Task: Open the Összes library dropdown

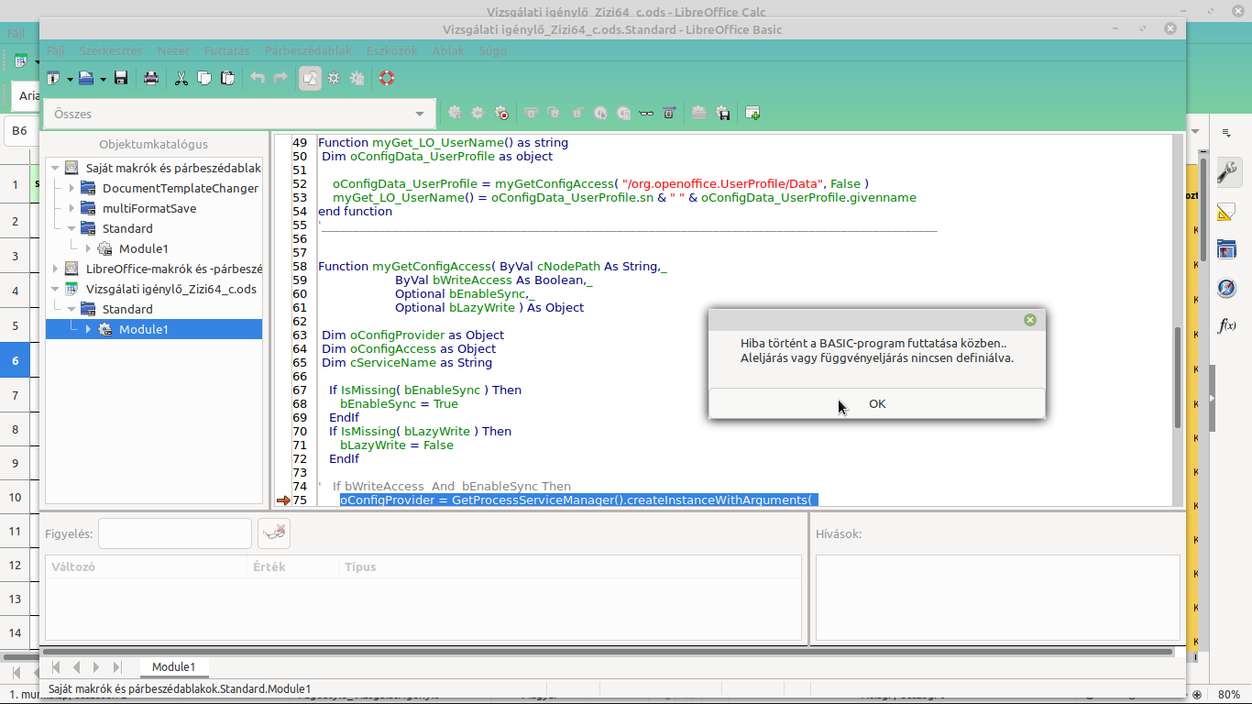Action: (420, 114)
